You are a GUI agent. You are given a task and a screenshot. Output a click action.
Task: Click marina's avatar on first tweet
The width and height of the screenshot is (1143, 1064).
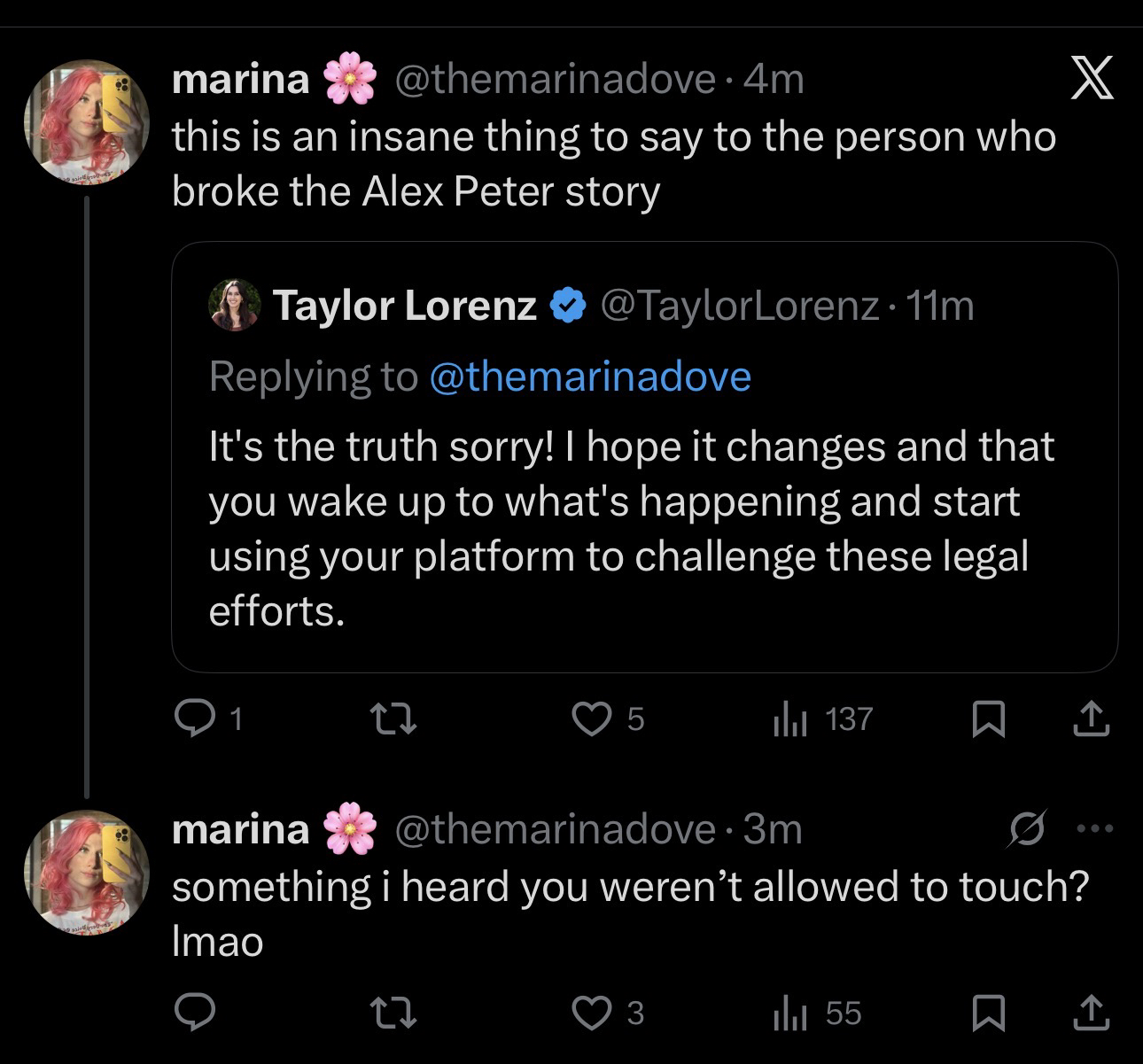pyautogui.click(x=87, y=122)
